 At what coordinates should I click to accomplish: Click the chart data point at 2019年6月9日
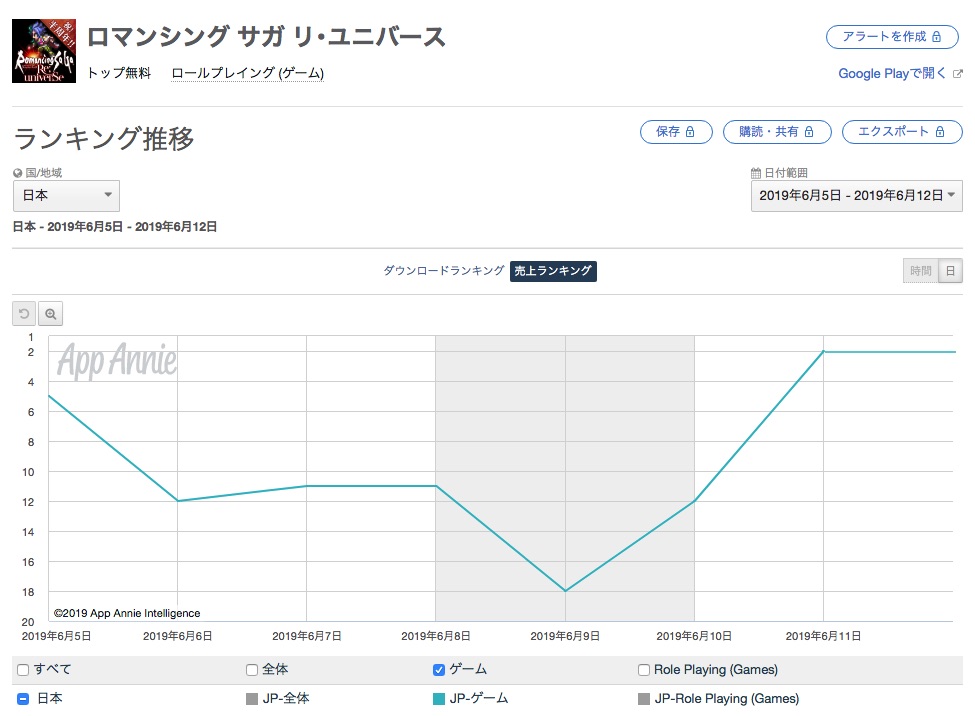(565, 591)
